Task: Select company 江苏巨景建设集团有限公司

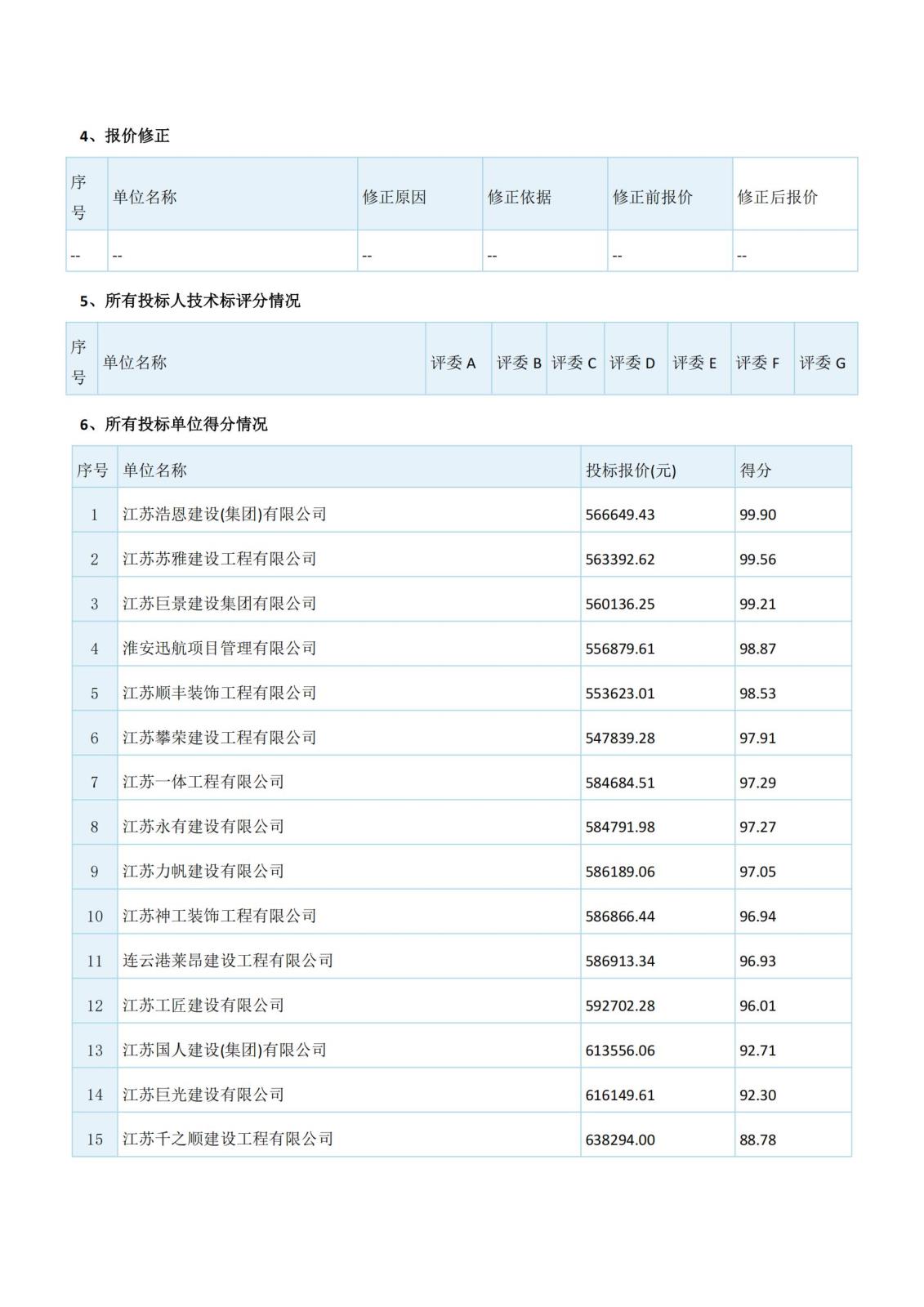Action: (220, 604)
